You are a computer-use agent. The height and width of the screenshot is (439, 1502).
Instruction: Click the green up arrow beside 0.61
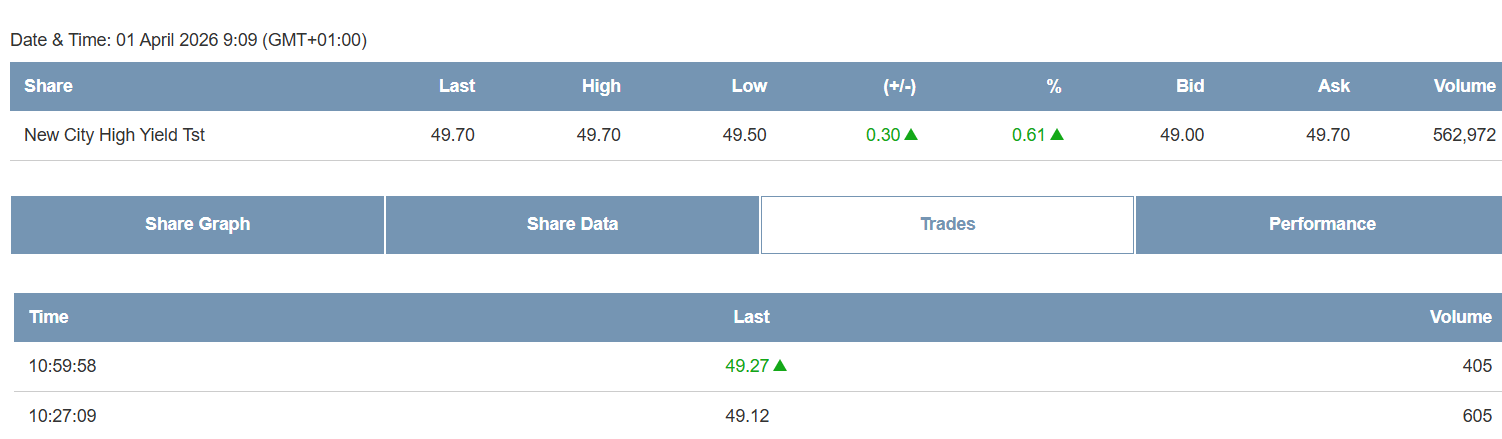tap(1057, 135)
